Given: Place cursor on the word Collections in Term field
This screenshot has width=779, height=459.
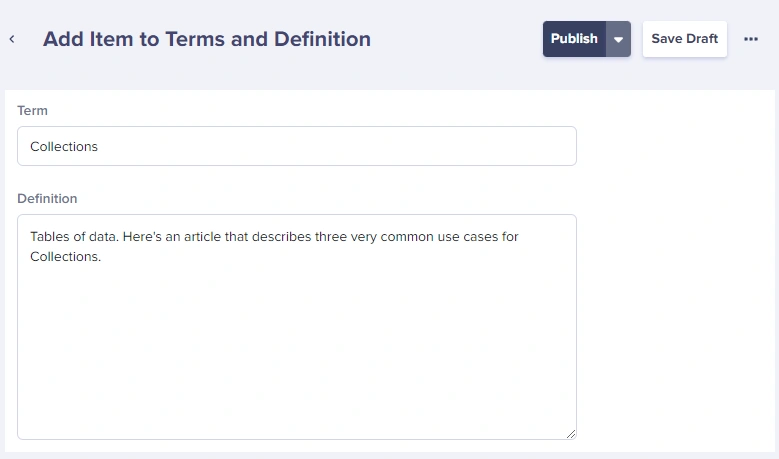Looking at the screenshot, I should [64, 147].
